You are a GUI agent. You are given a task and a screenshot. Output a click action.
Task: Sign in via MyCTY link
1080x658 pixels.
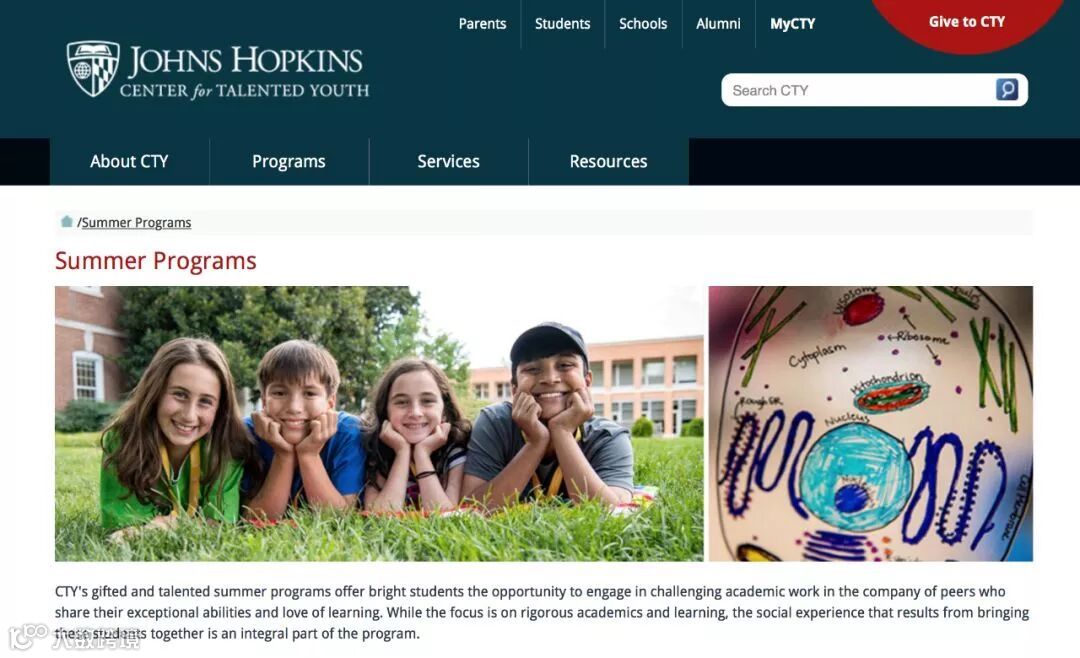[792, 23]
